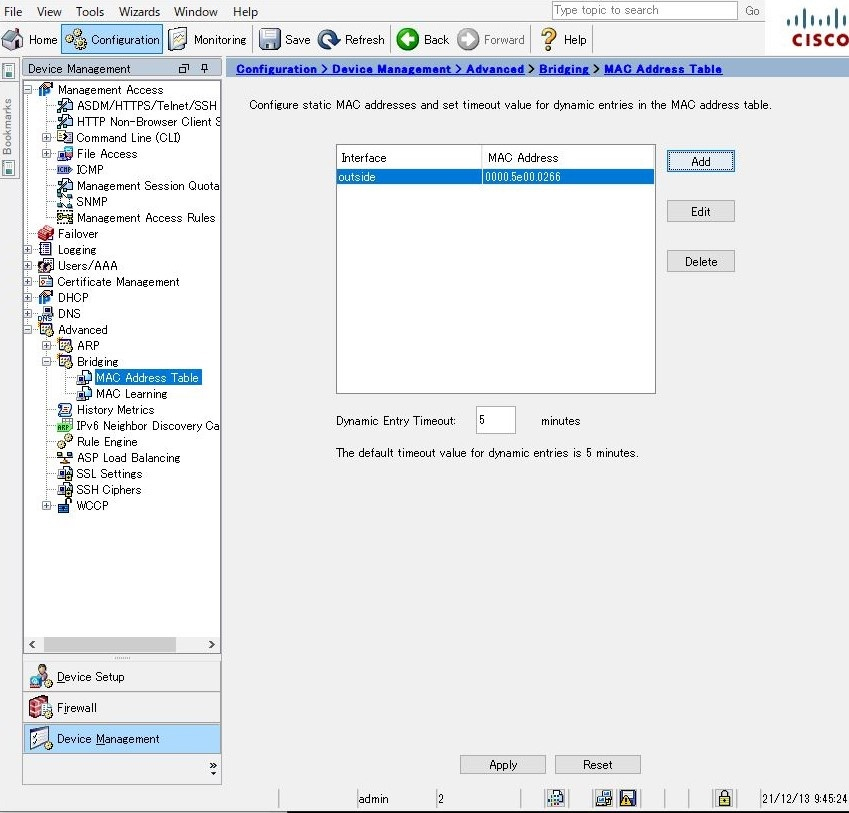This screenshot has width=849, height=813.
Task: Go back with the green Back arrow
Action: 408,40
